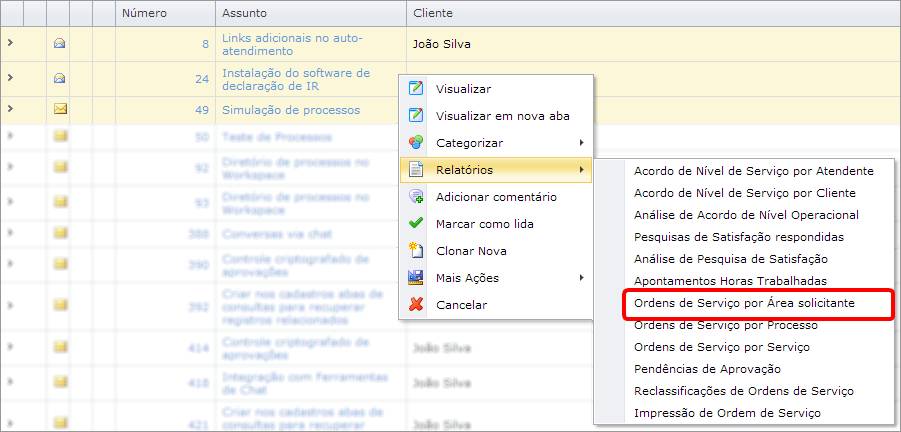Sort by the Assunto column header
901x432 pixels.
pos(244,13)
